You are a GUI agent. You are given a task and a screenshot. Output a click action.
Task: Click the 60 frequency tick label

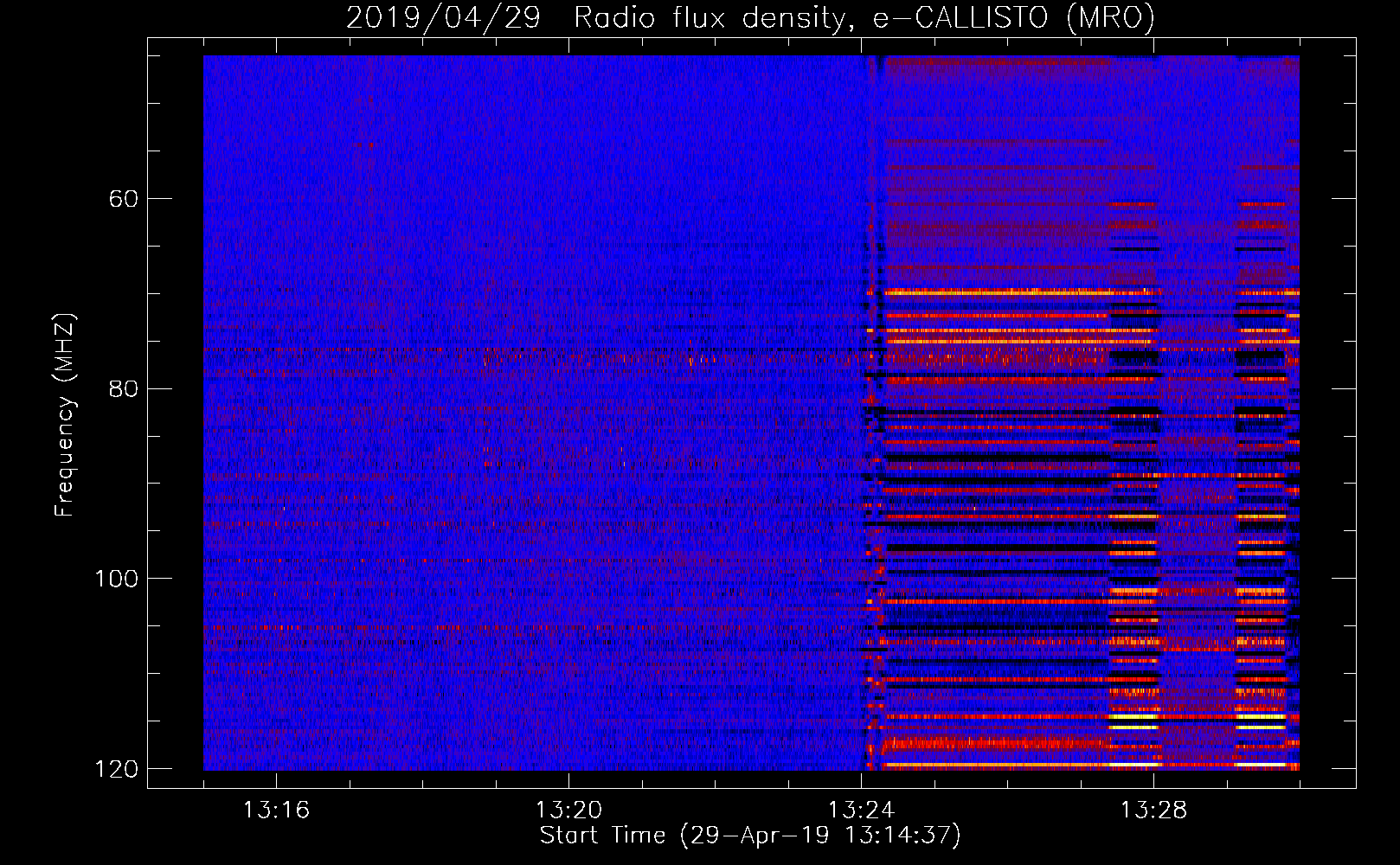(x=124, y=199)
